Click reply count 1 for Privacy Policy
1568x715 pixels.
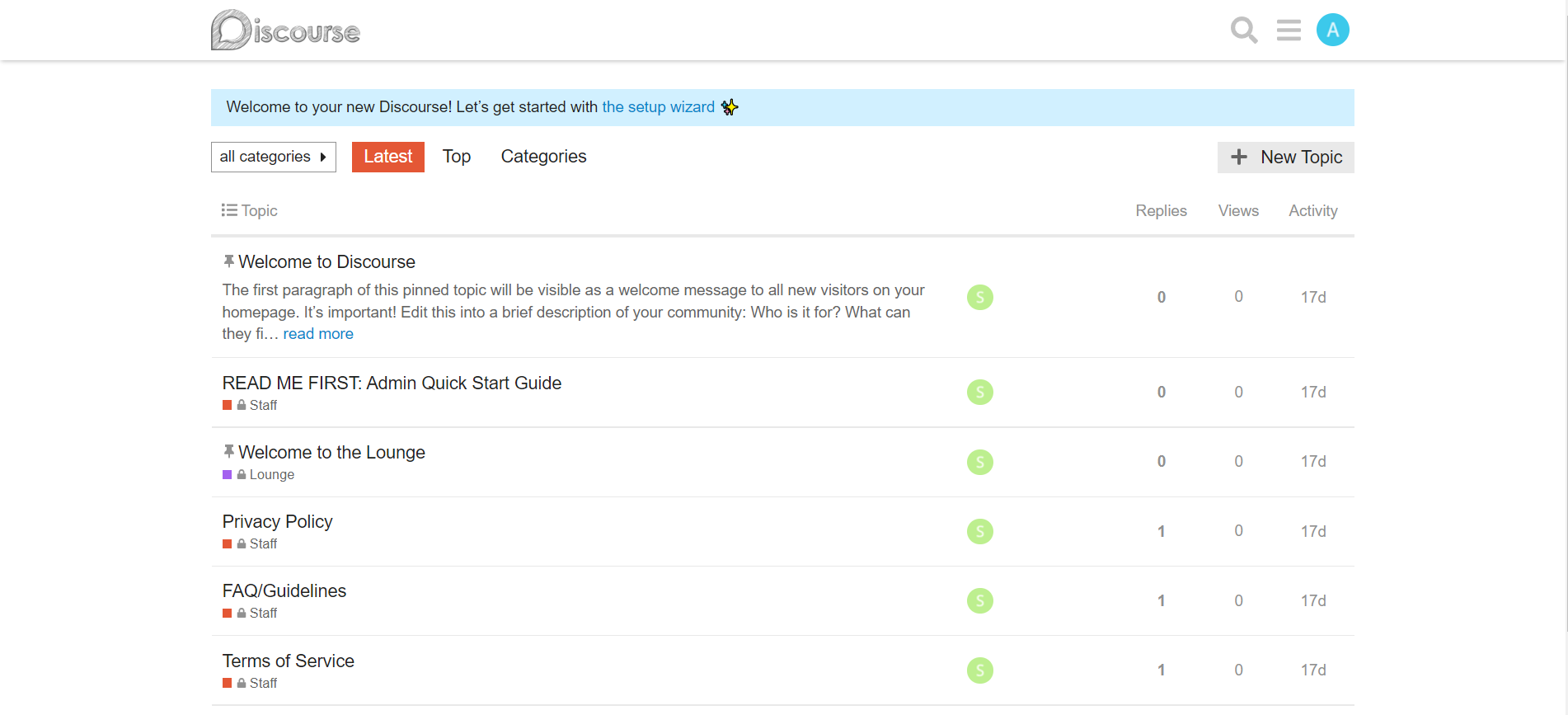(1161, 531)
